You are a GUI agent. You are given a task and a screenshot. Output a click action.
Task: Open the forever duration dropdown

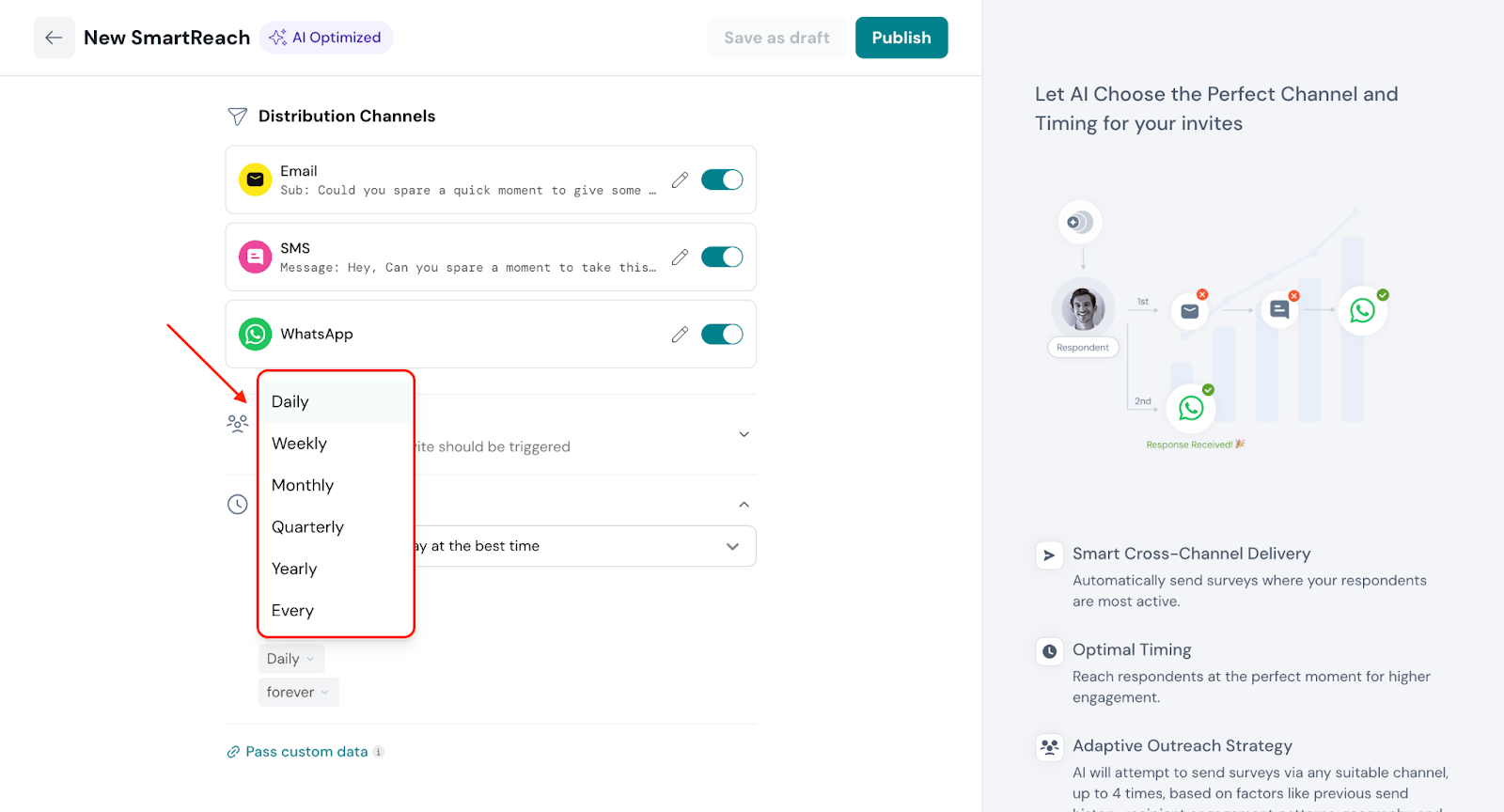click(x=298, y=693)
